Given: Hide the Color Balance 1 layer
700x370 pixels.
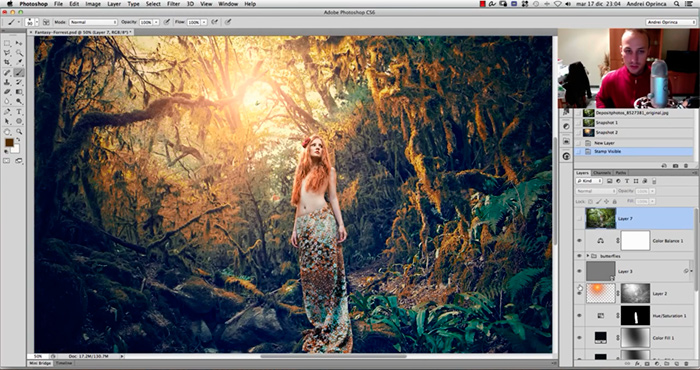Looking at the screenshot, I should click(579, 241).
